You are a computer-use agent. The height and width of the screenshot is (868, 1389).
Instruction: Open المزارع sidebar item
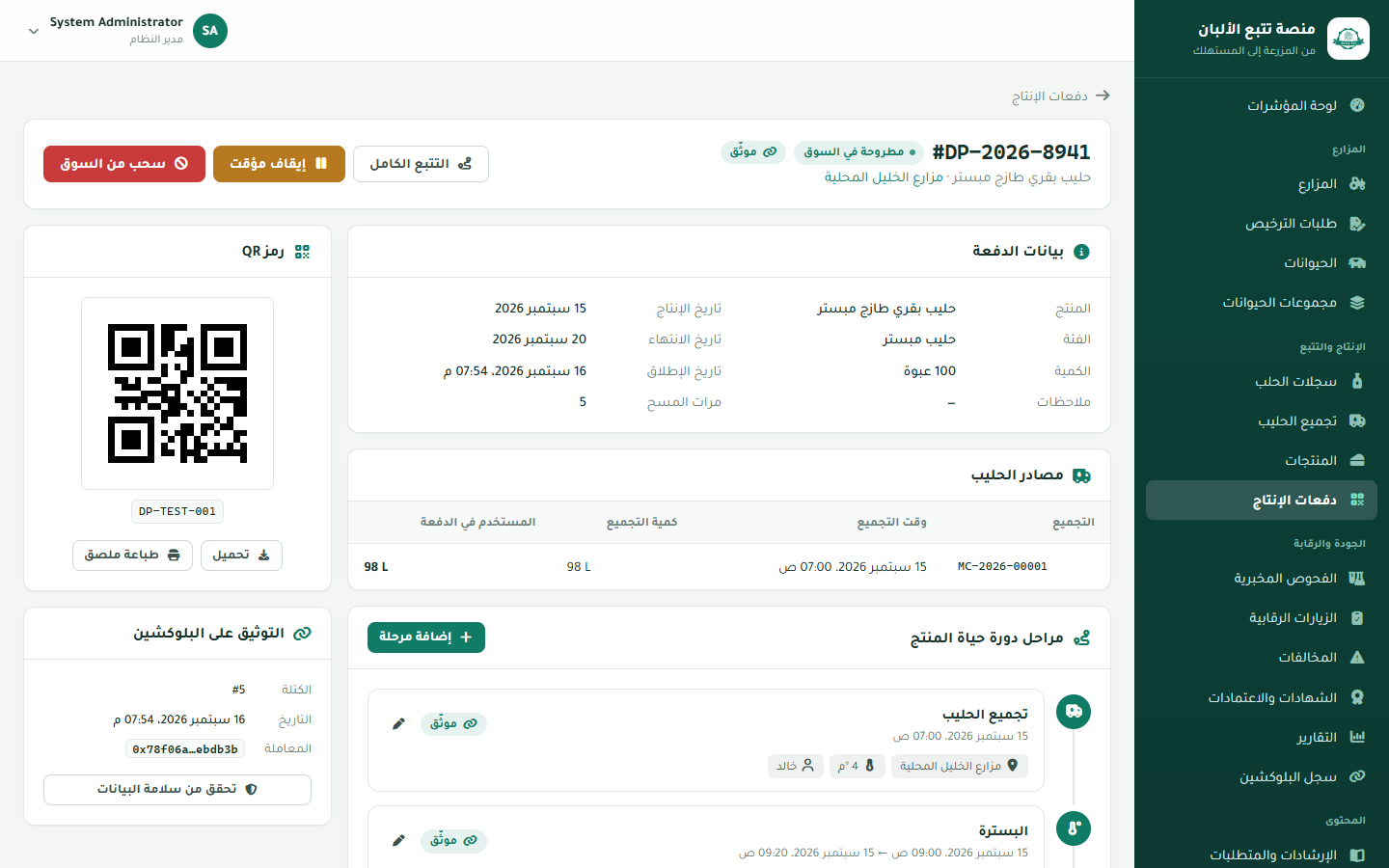[1261, 184]
